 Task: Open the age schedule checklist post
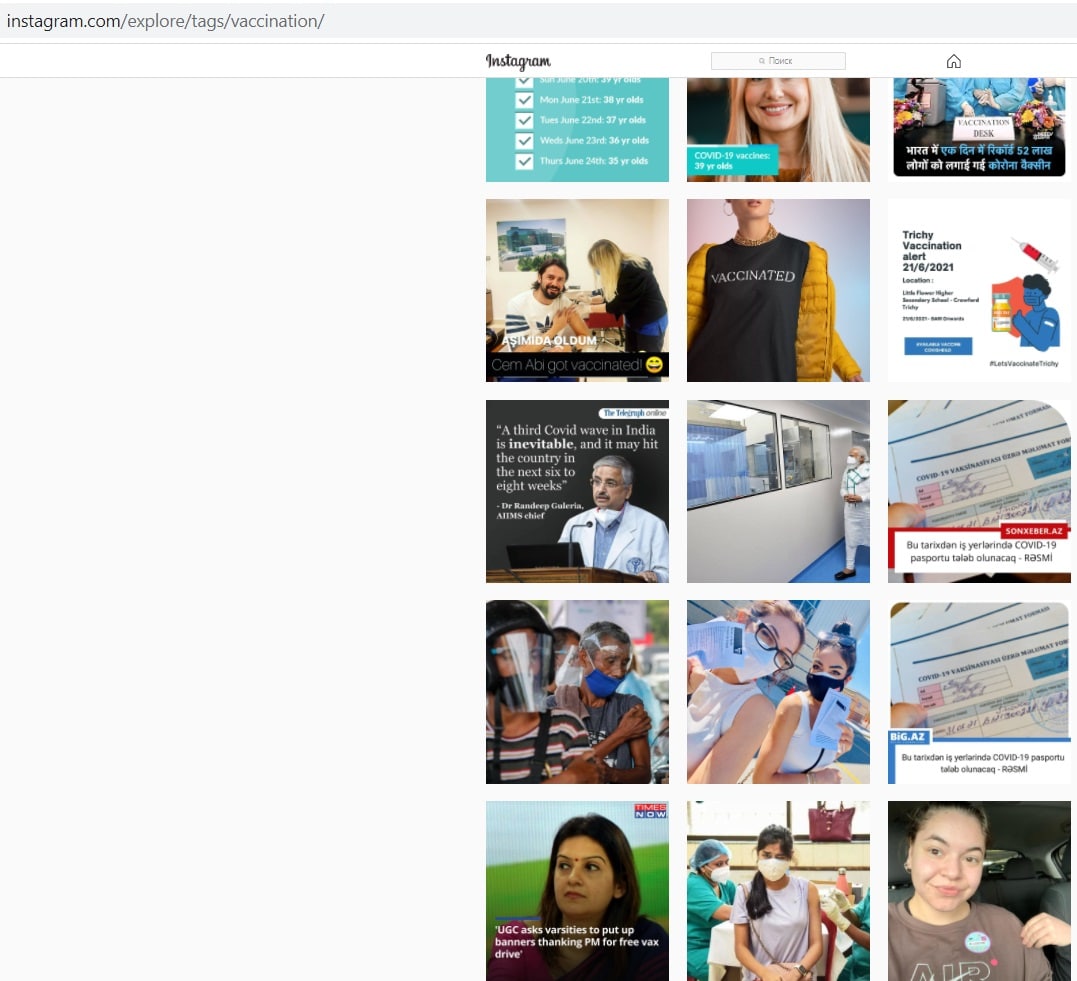point(577,130)
